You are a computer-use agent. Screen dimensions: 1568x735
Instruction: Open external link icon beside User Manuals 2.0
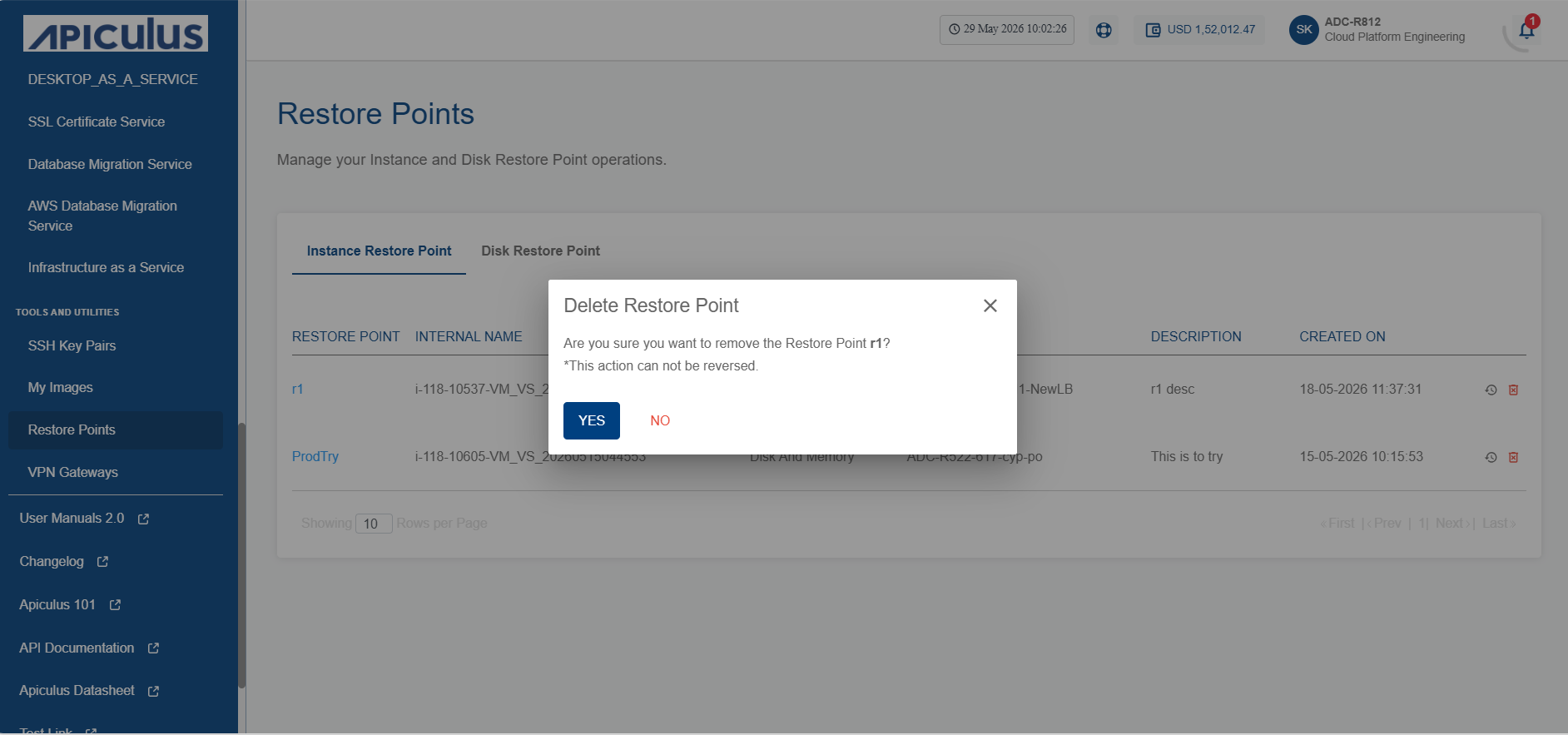[143, 519]
